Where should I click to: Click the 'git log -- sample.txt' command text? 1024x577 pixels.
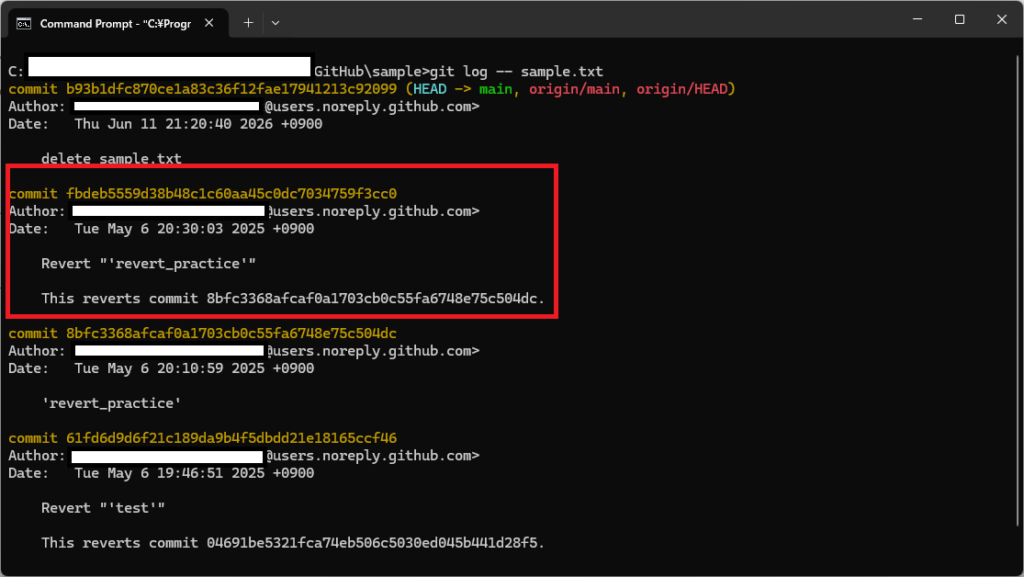click(x=517, y=72)
